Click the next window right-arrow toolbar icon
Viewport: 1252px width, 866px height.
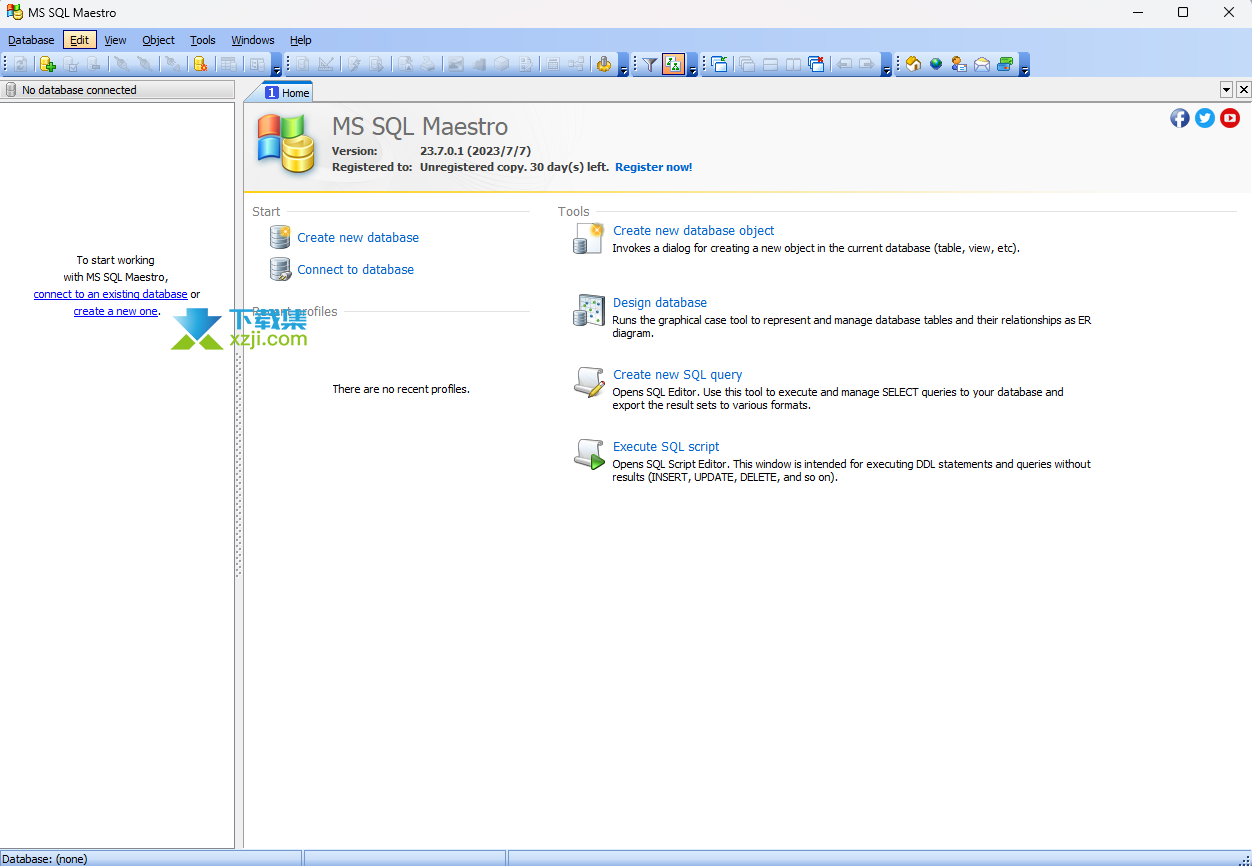(x=867, y=64)
